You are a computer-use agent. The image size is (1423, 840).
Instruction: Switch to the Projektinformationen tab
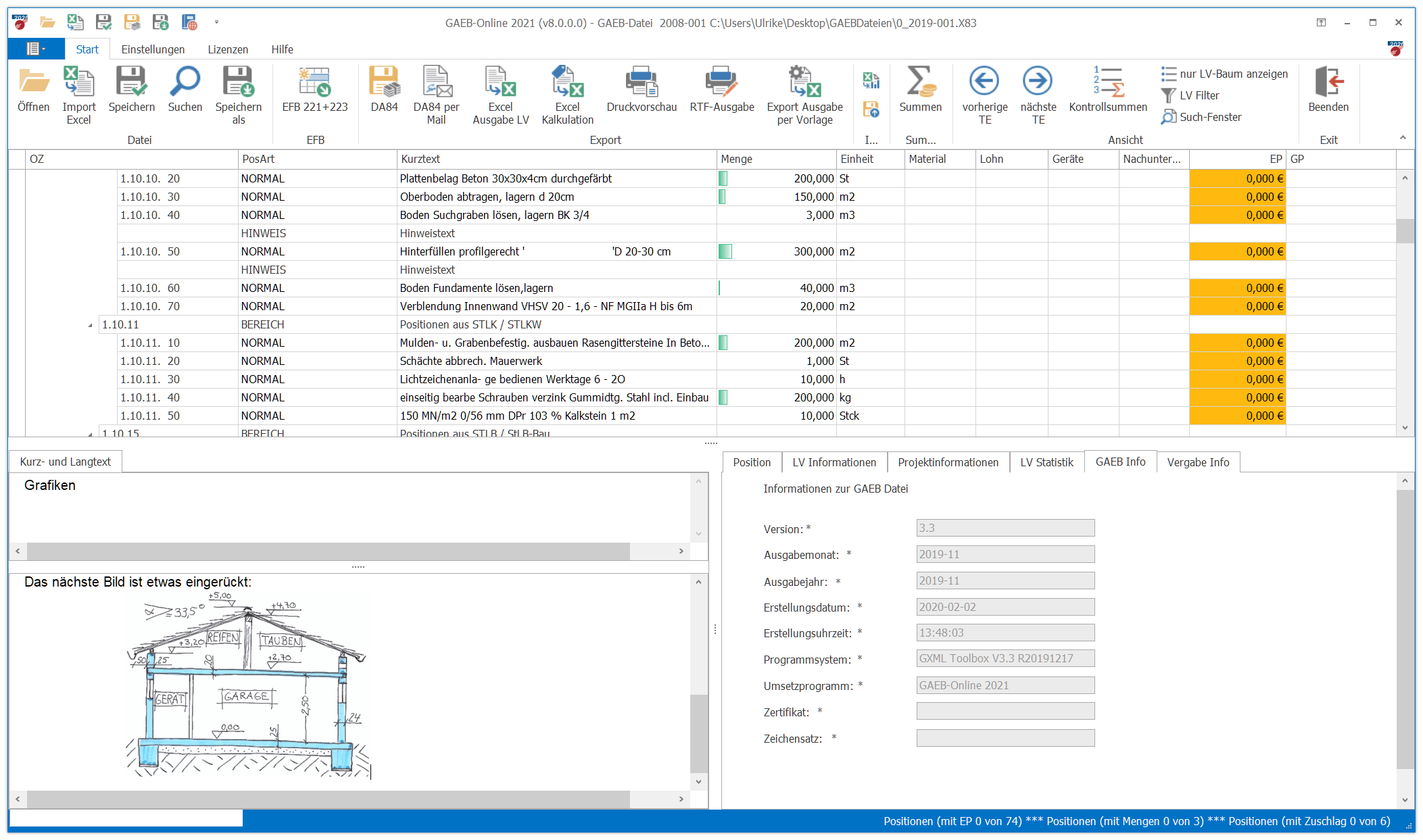[x=948, y=462]
